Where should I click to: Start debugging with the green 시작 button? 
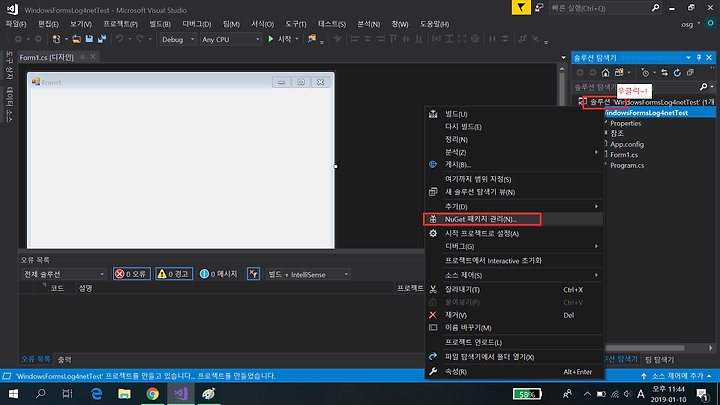(281, 39)
